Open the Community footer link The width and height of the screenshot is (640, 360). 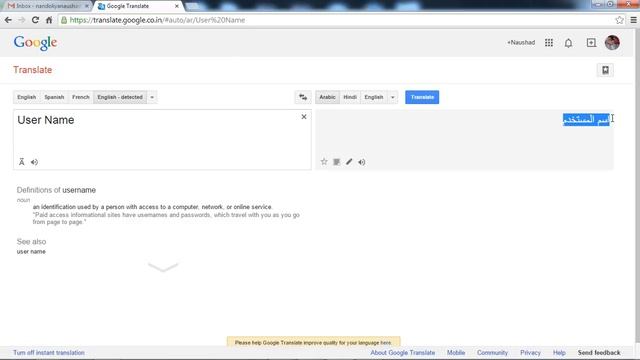pos(492,353)
